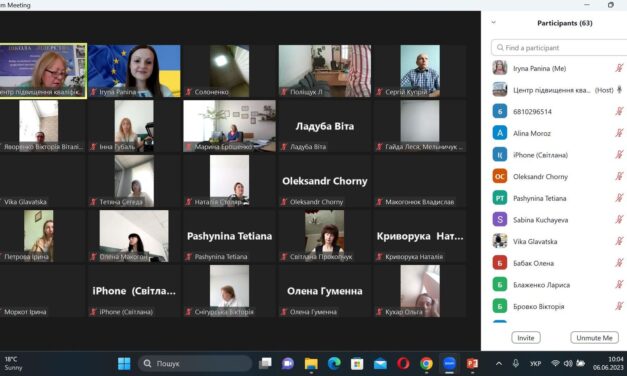Screen dimensions: 627x376
Task: Click the Find a participant search field
Action: click(x=559, y=48)
